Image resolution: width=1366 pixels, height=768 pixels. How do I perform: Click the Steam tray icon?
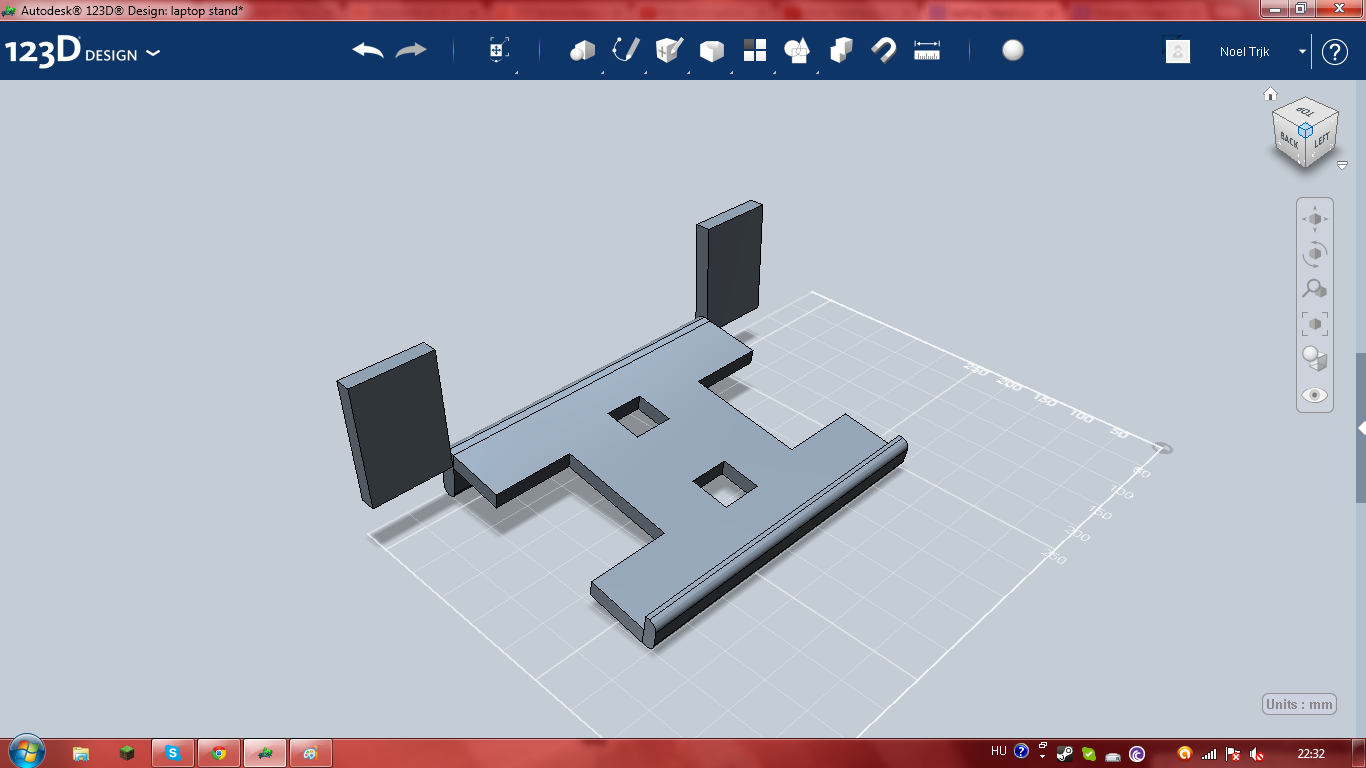tap(1066, 753)
